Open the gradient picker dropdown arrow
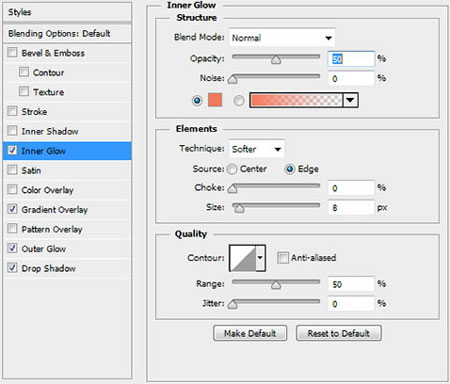This screenshot has height=384, width=450. point(350,100)
